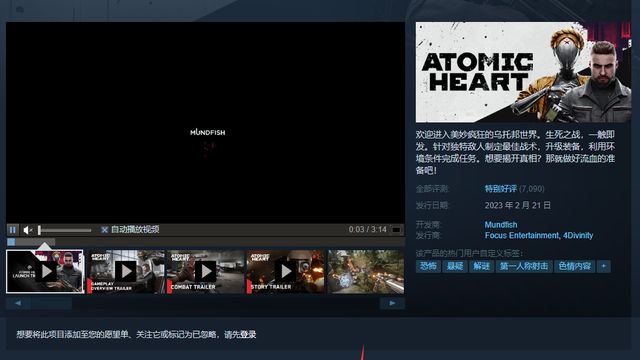Click the video playback area

click(205, 122)
